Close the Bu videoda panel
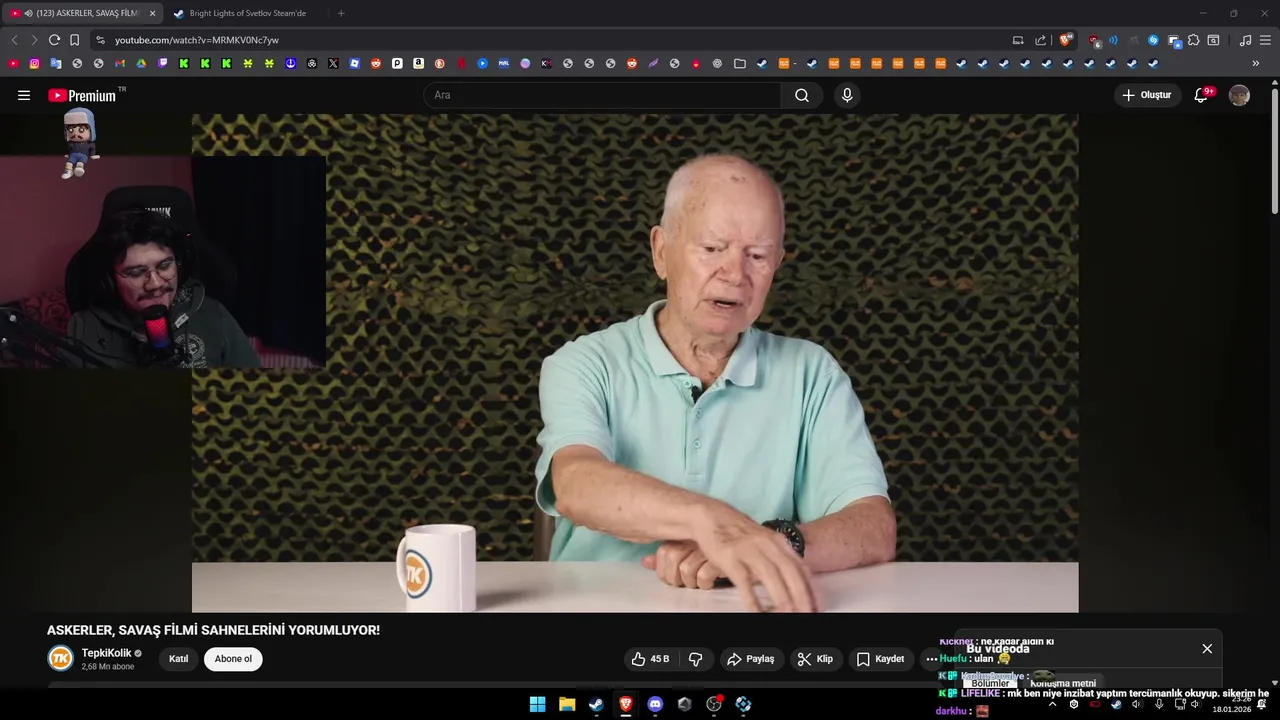Screen dimensions: 1280x720 [x=1207, y=649]
